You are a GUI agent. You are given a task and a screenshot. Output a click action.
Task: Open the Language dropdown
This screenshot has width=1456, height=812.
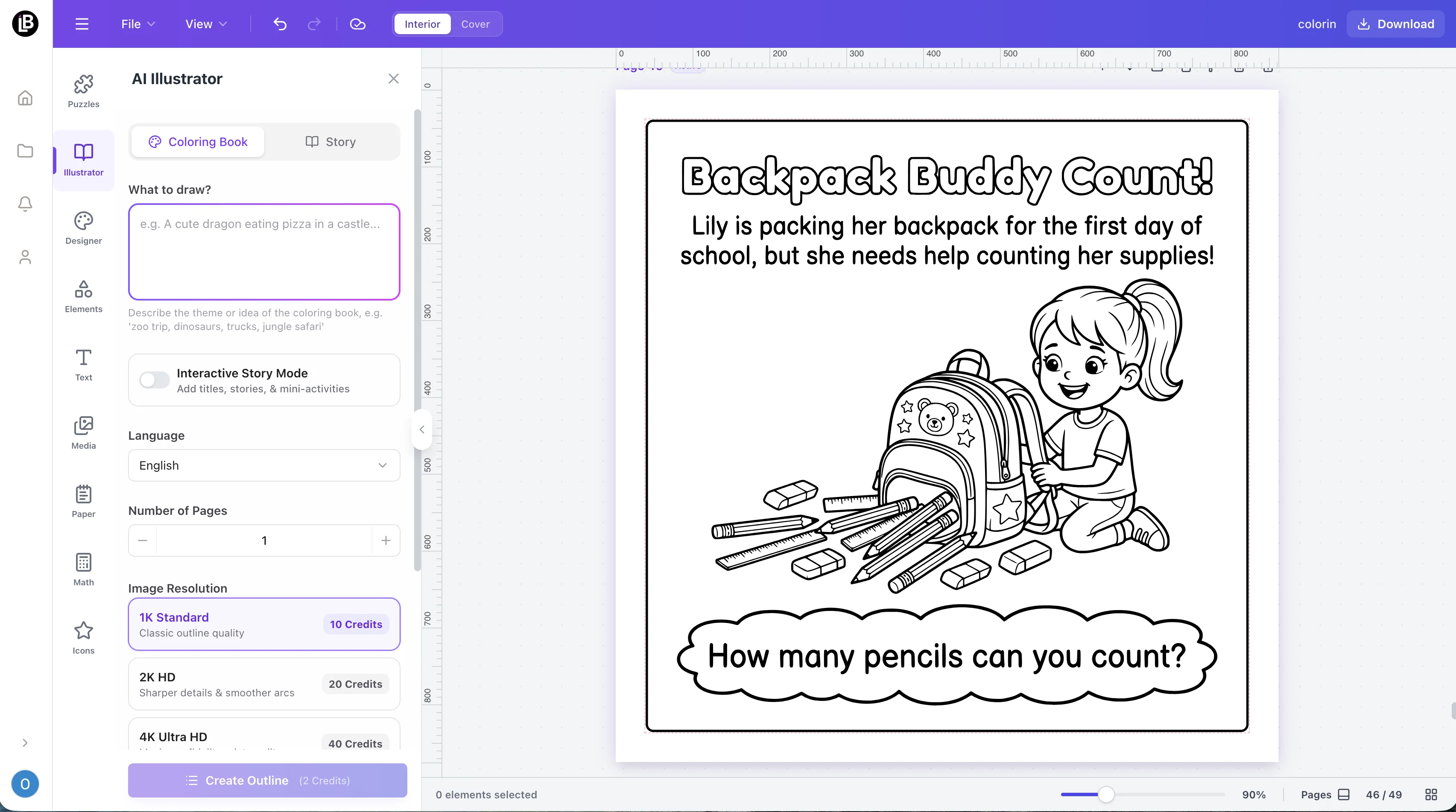point(264,465)
